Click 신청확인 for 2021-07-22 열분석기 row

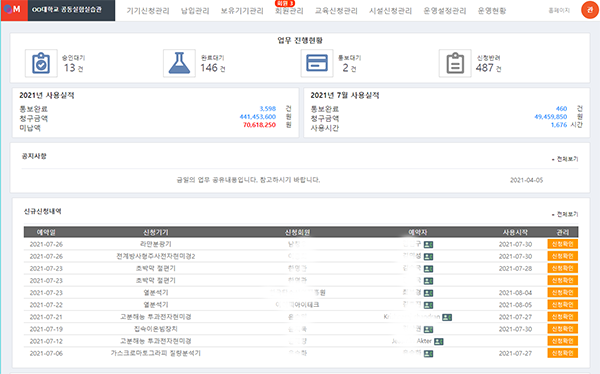(x=562, y=305)
